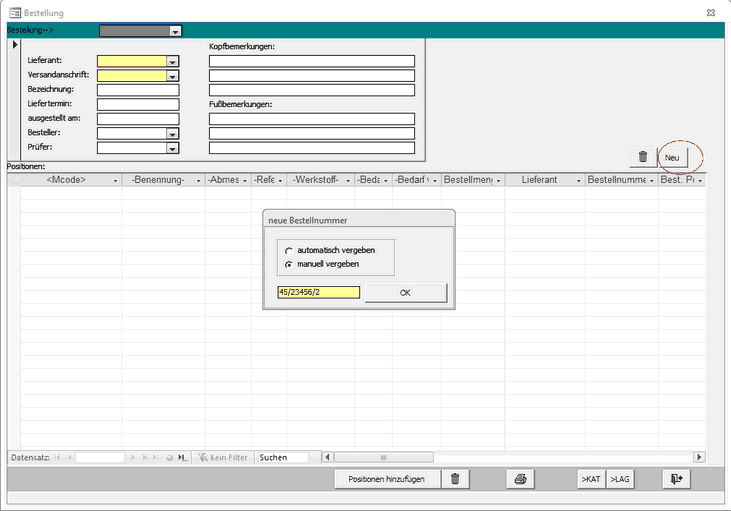This screenshot has width=731, height=511.
Task: Open the Besteller dropdown list
Action: click(x=173, y=133)
